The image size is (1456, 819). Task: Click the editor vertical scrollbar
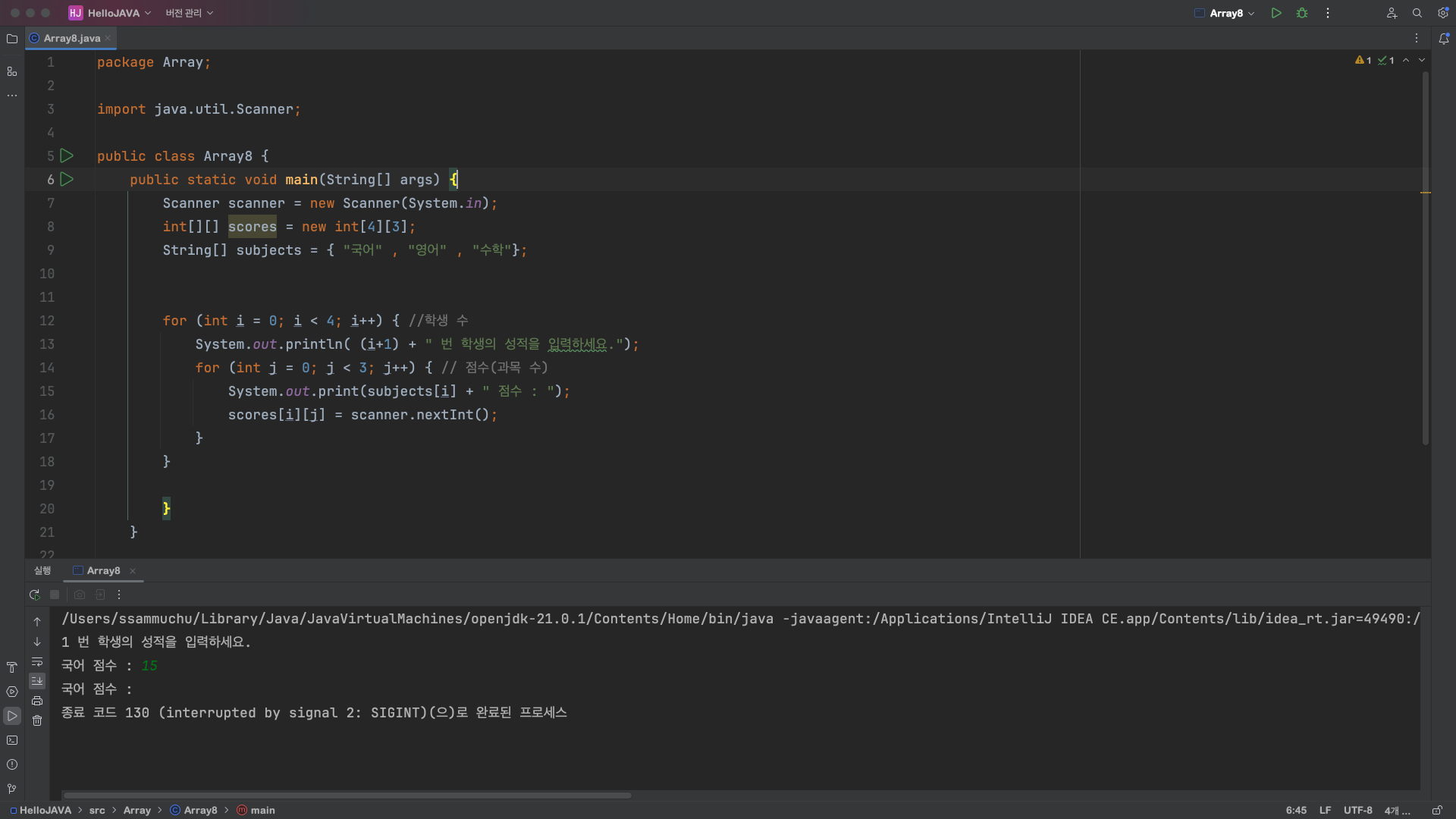pos(1425,258)
